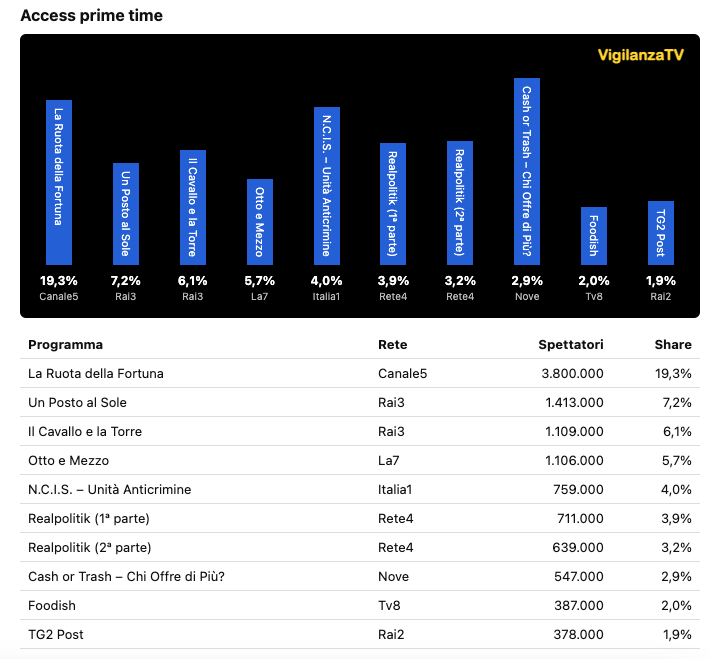Click the 2,0% label under chart

(594, 281)
